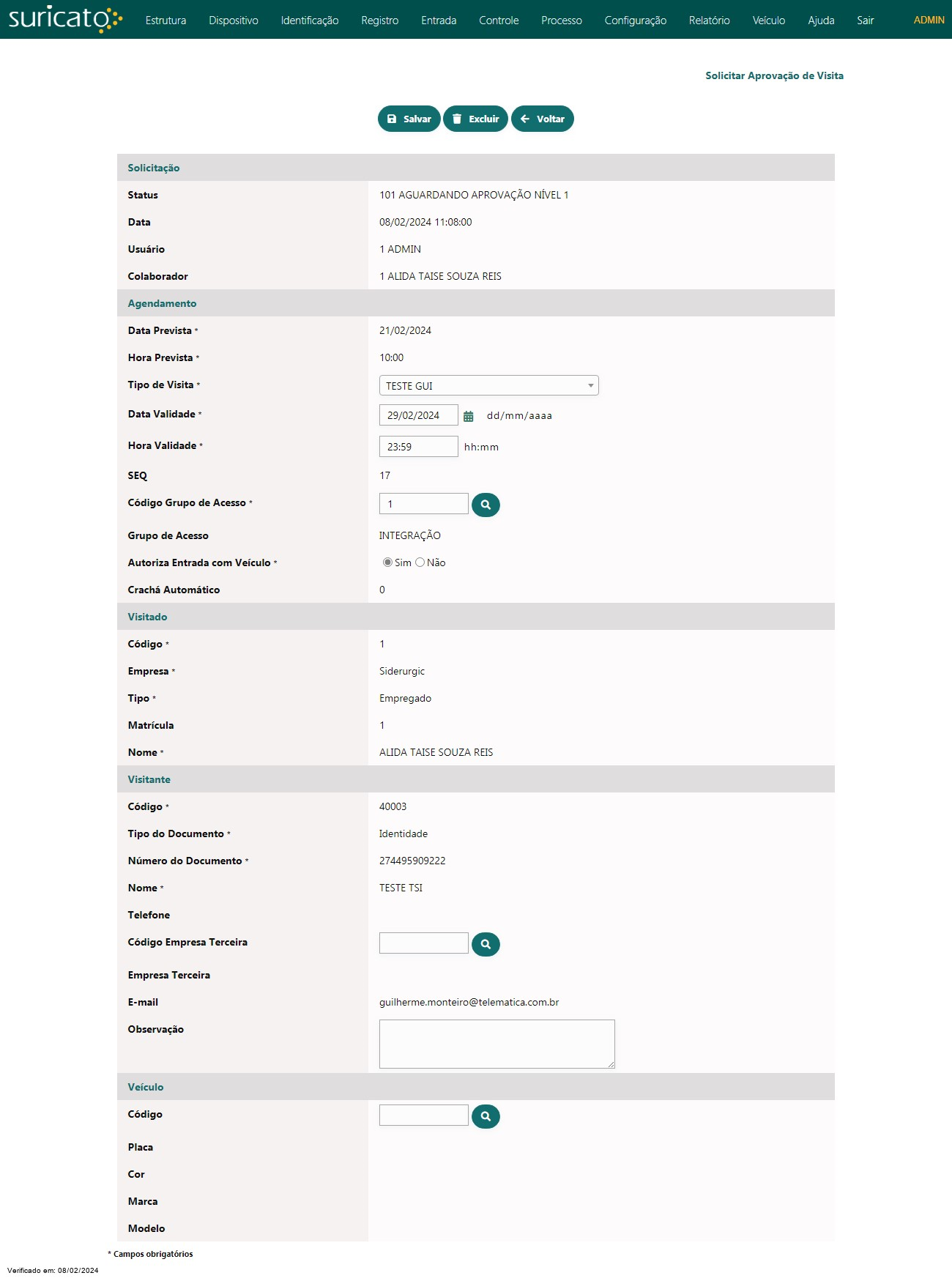Open the Estrutura menu
This screenshot has height=1281, width=952.
pos(166,21)
